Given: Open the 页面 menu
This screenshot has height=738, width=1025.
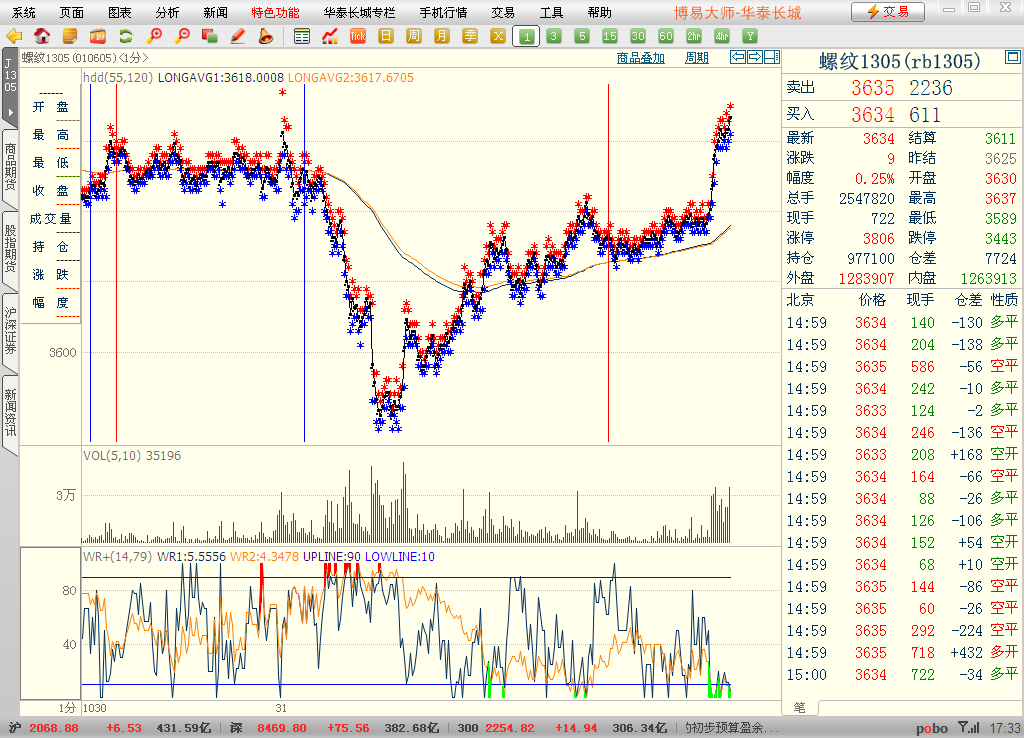Looking at the screenshot, I should tap(71, 12).
